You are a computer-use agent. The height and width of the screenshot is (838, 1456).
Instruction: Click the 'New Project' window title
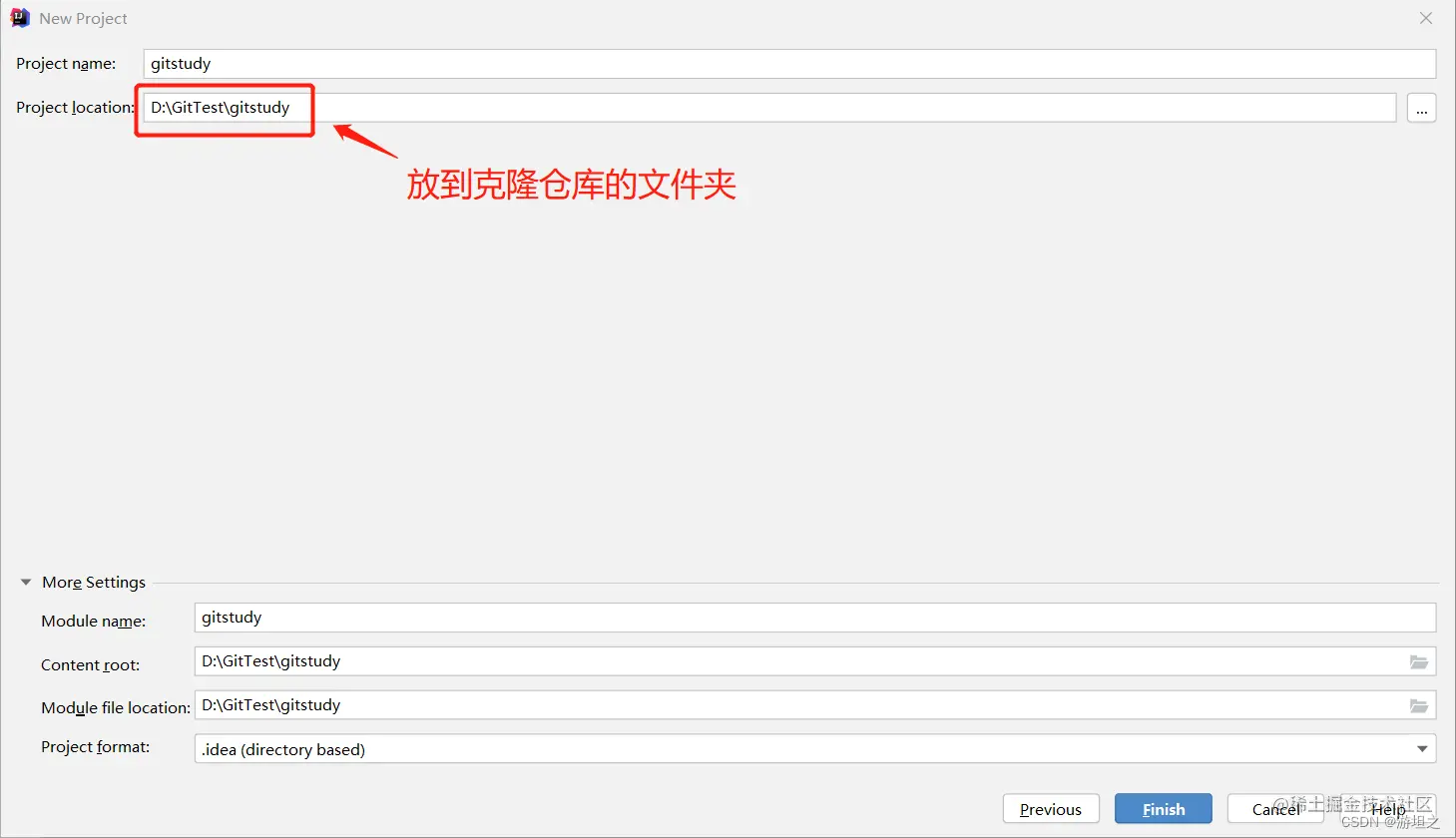point(83,19)
